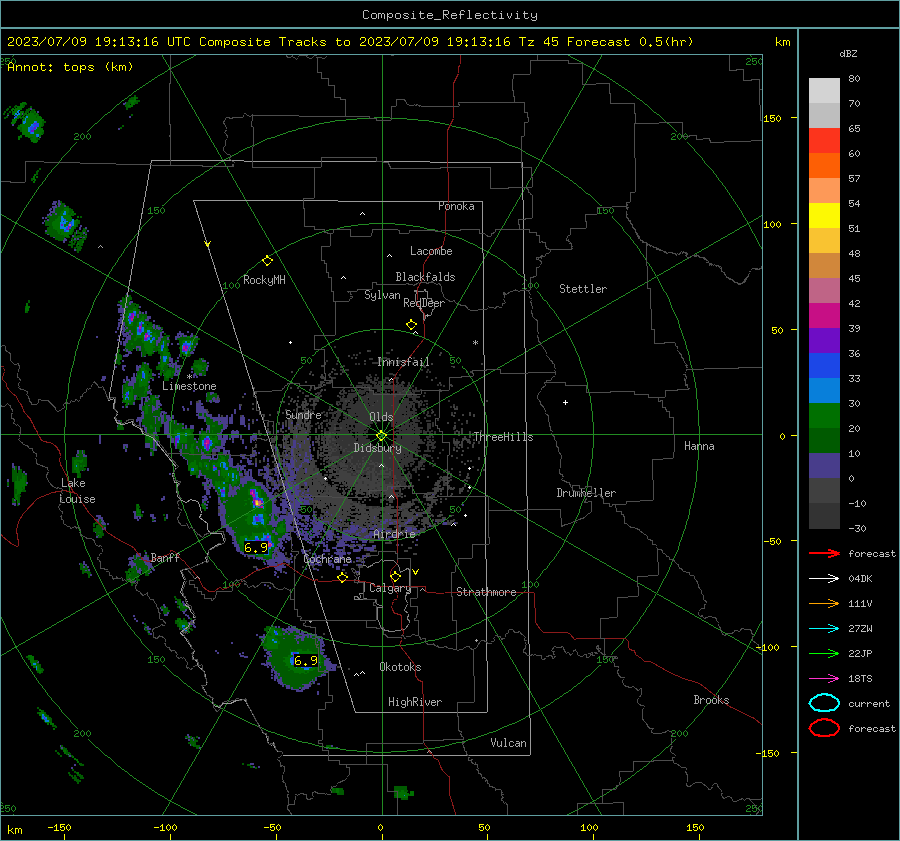Viewport: 900px width, 841px height.
Task: Click the 6.9 storm top label west of Okotoks
Action: pyautogui.click(x=305, y=660)
